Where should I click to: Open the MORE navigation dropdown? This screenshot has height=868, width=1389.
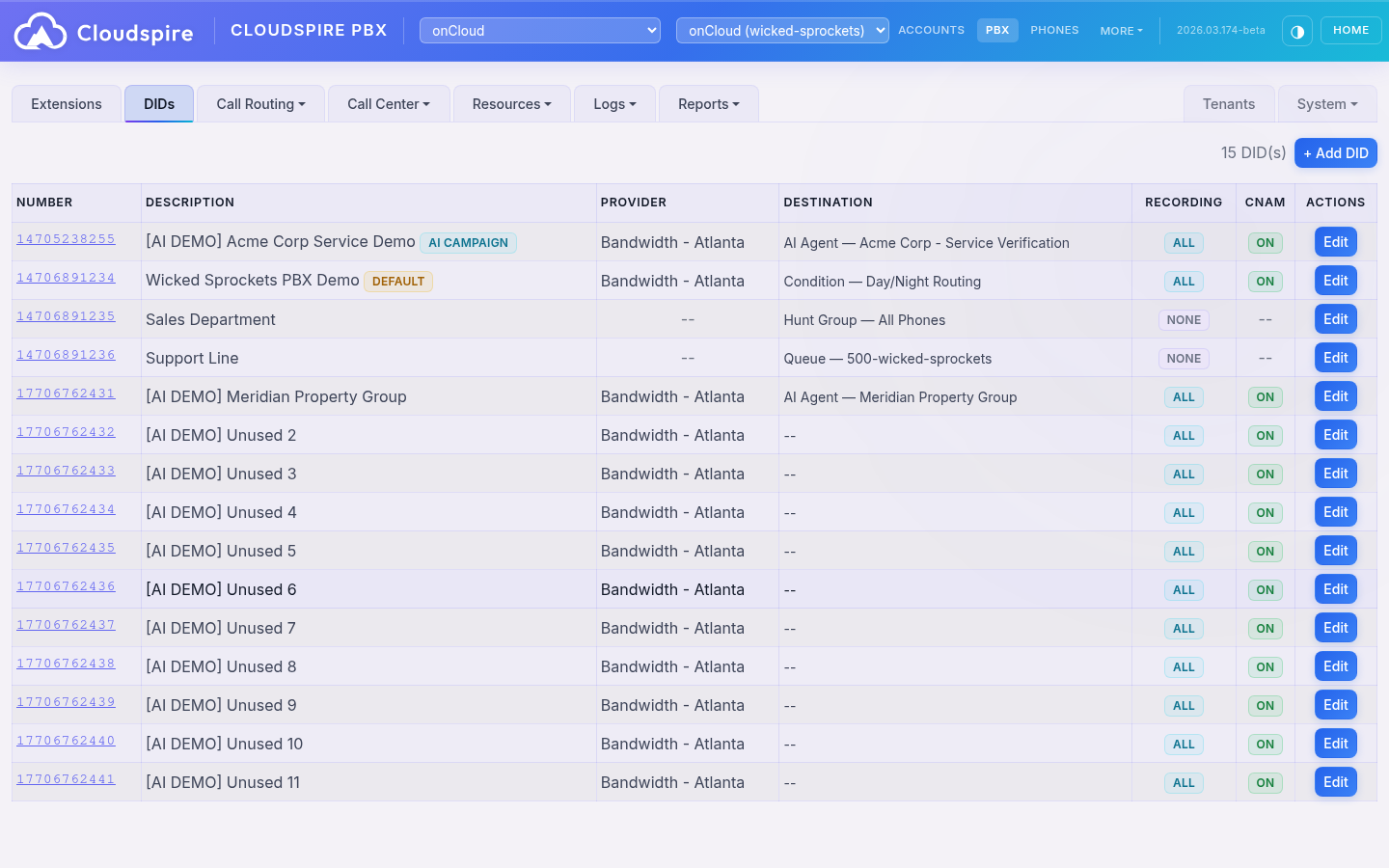[x=1120, y=30]
